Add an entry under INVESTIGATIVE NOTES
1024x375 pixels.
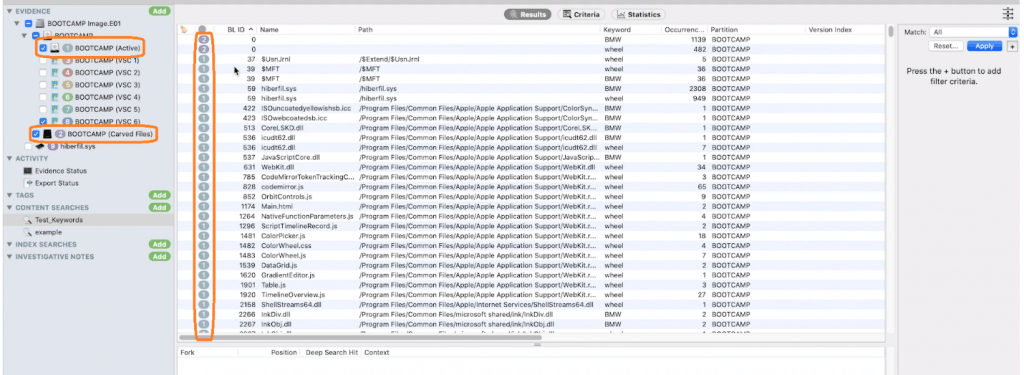pyautogui.click(x=158, y=257)
